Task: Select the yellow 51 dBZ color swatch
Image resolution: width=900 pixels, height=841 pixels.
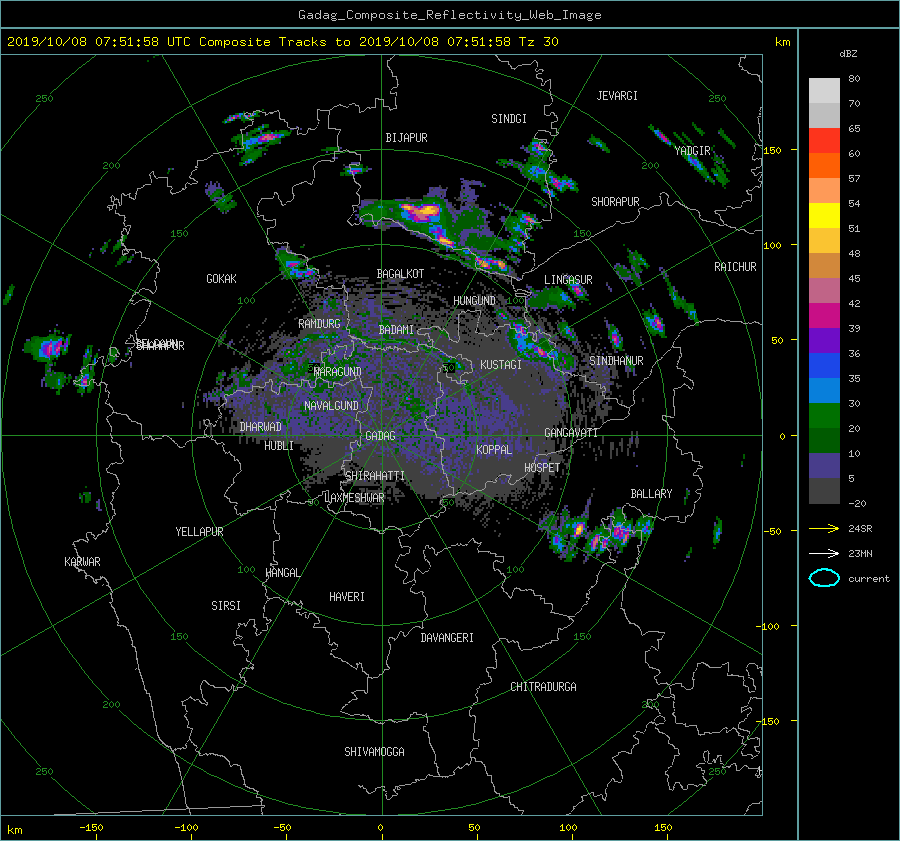Action: tap(824, 215)
